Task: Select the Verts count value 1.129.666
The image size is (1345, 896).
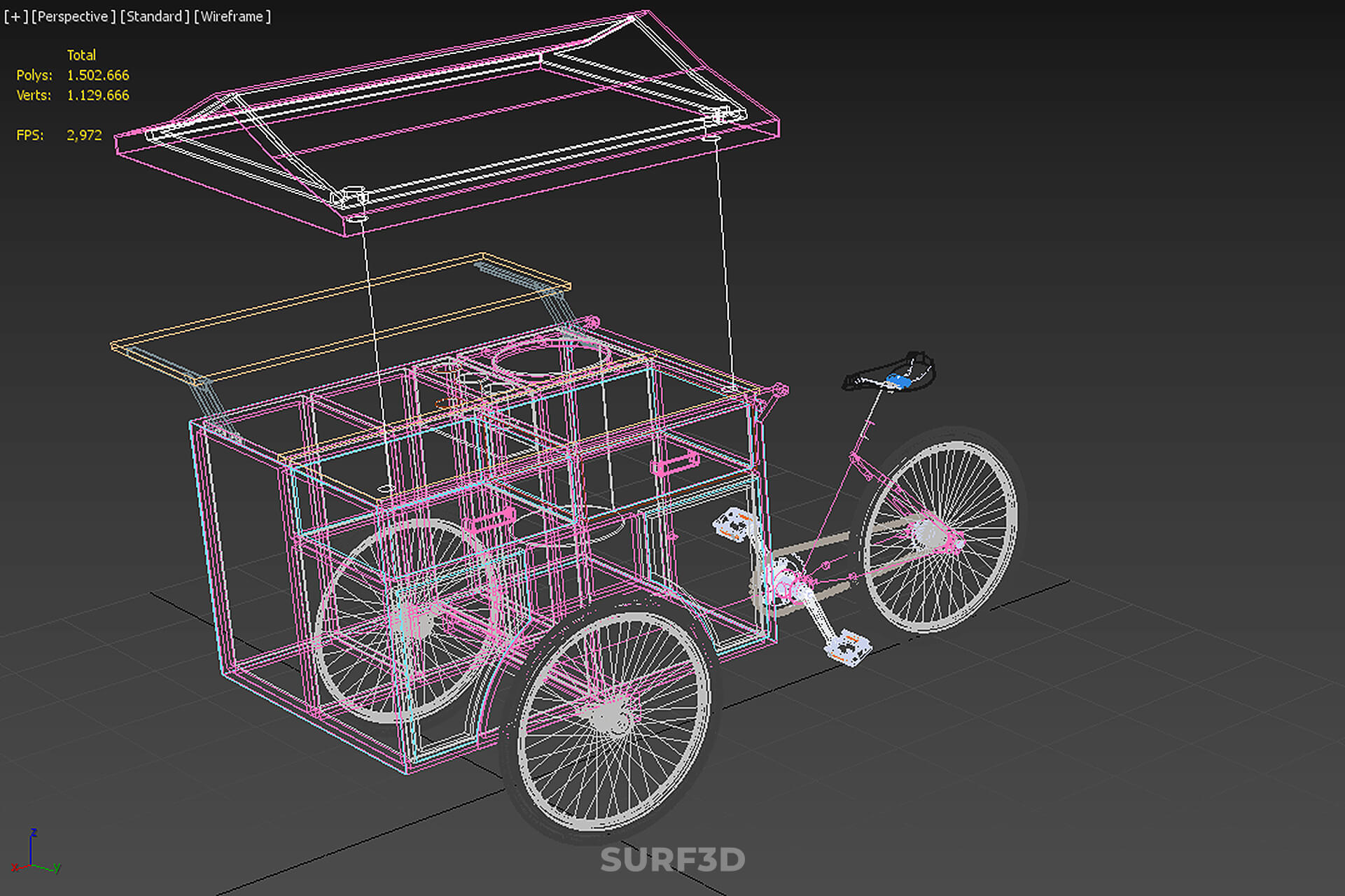Action: [98, 95]
